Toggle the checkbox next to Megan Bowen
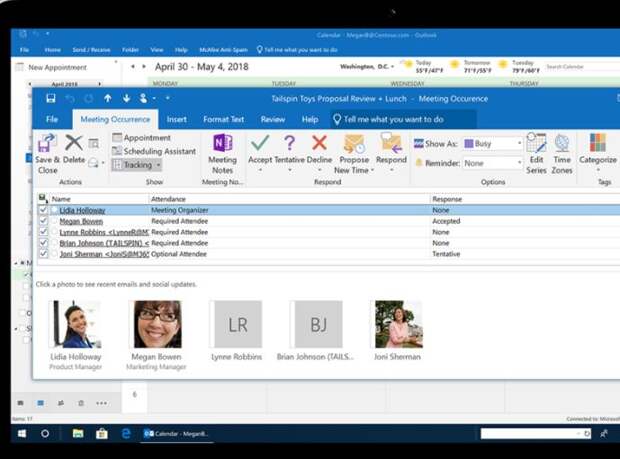Image resolution: width=620 pixels, height=459 pixels. click(42, 221)
